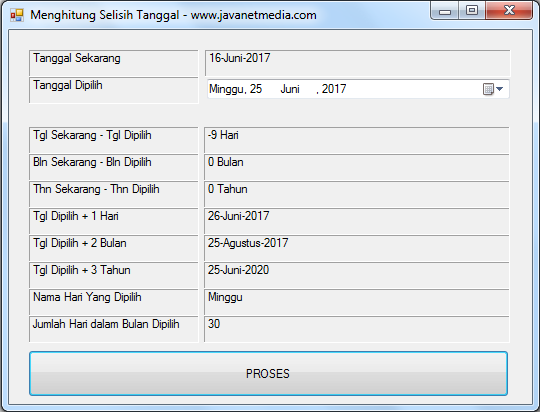This screenshot has height=412, width=540.
Task: Maximize the Menghitung Selisih Tanggal window
Action: point(472,11)
